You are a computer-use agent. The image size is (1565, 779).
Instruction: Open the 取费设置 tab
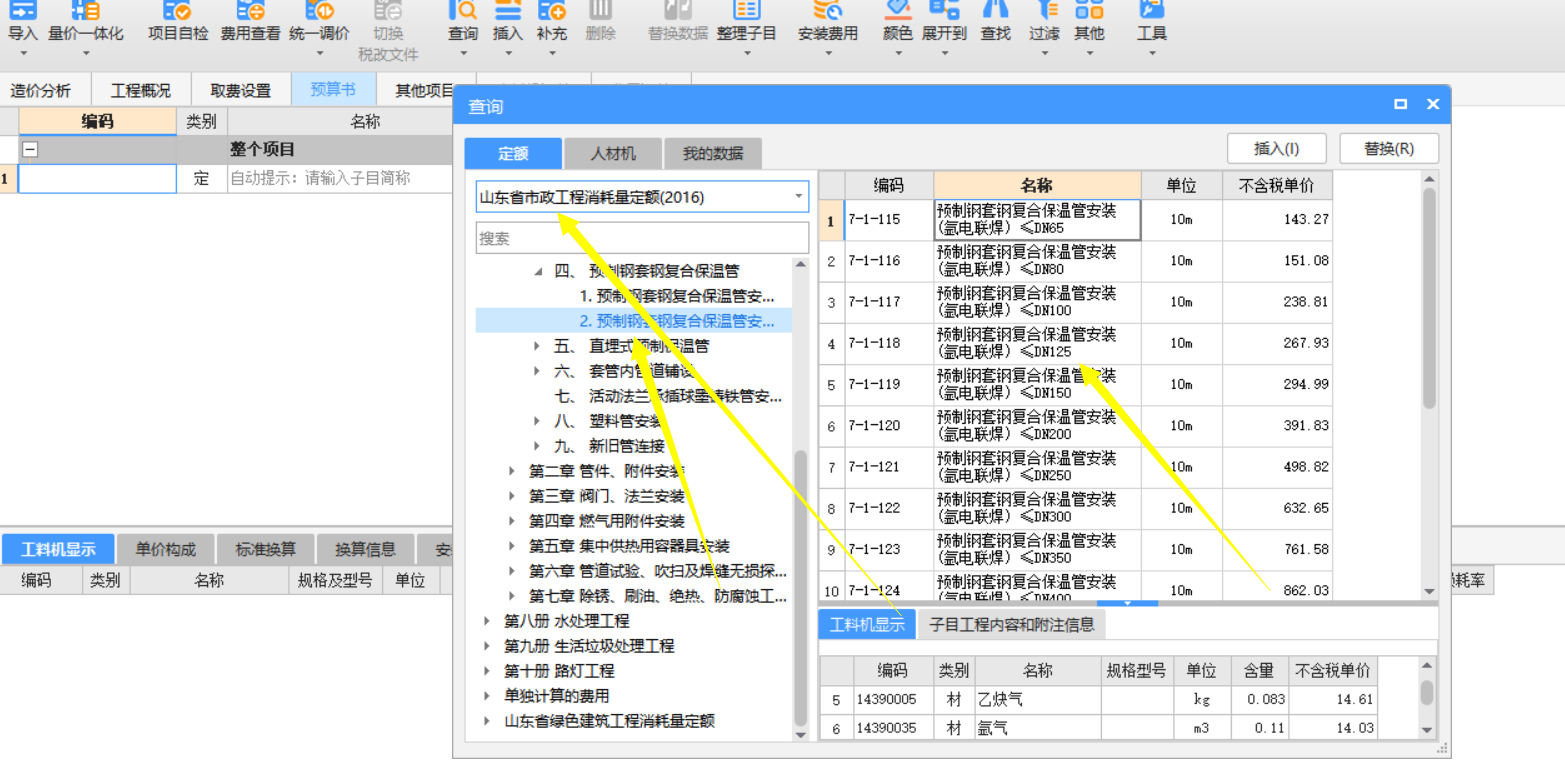(240, 90)
